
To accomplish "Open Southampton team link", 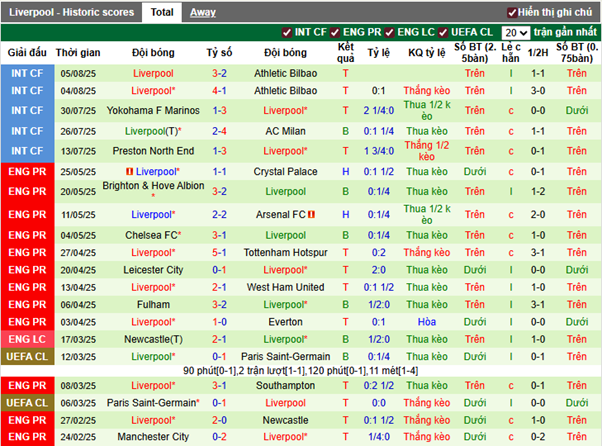I will coord(285,386).
